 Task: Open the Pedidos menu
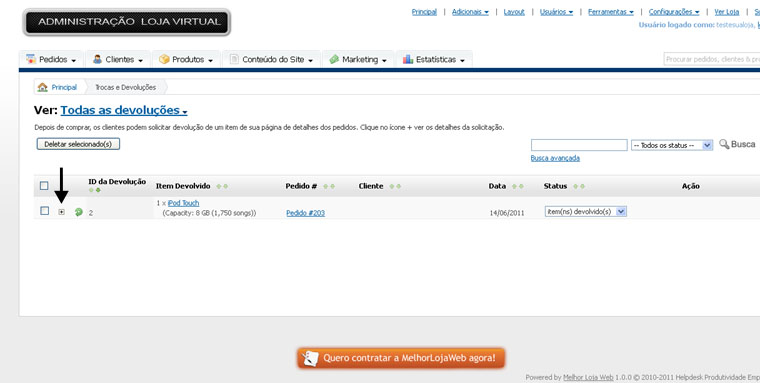tap(51, 60)
